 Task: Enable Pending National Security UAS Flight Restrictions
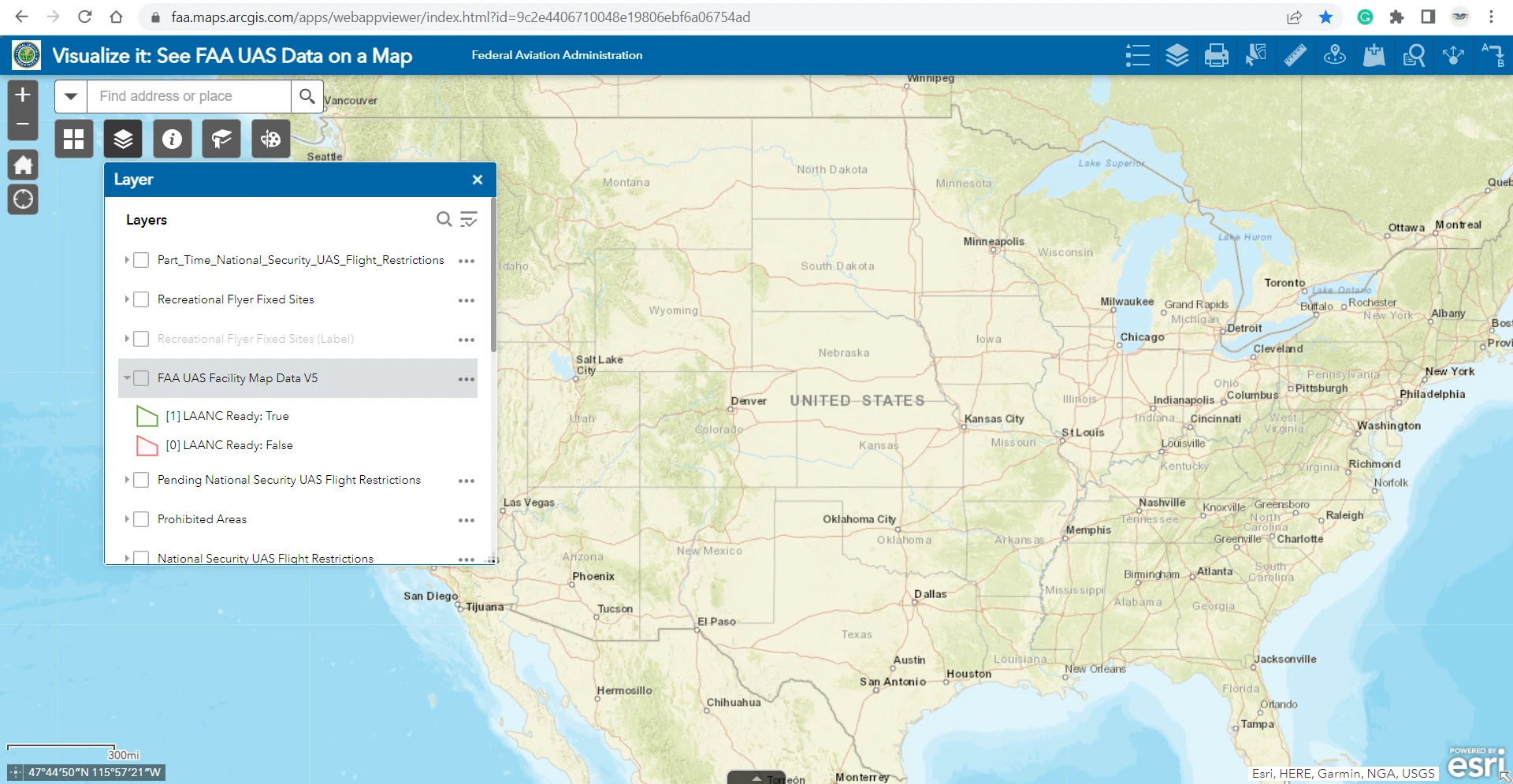point(141,480)
